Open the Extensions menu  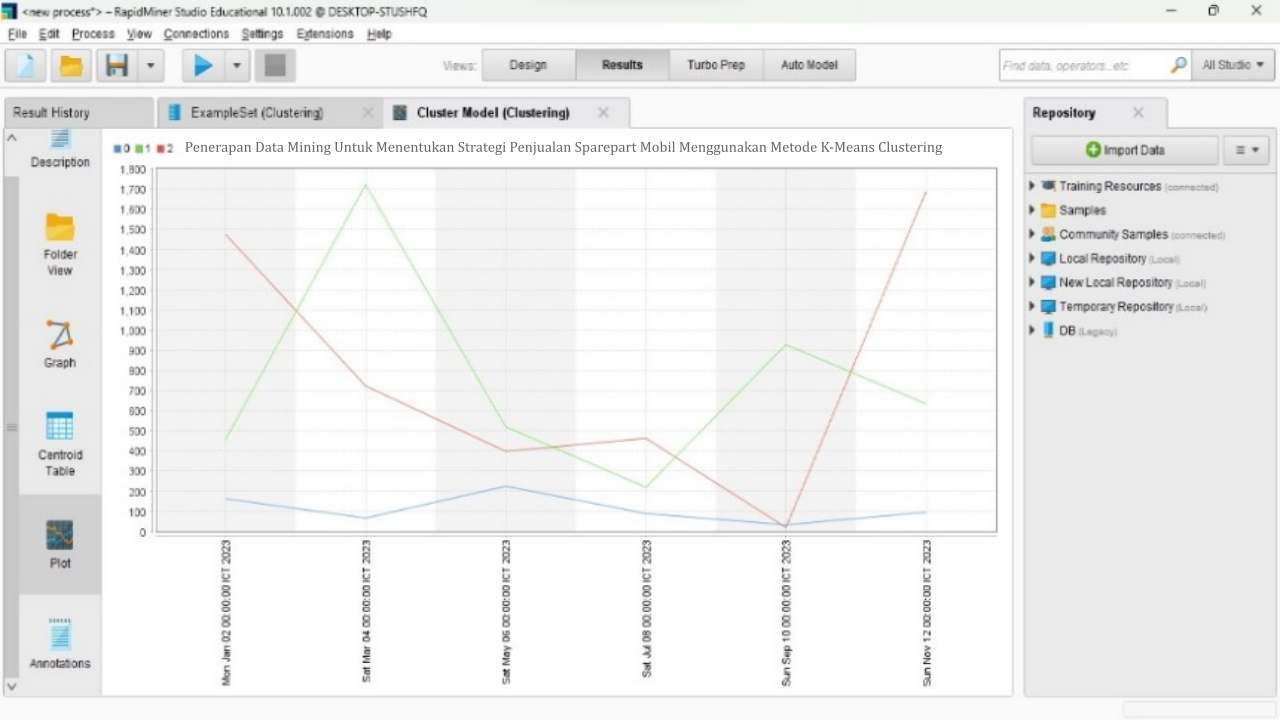tap(325, 34)
